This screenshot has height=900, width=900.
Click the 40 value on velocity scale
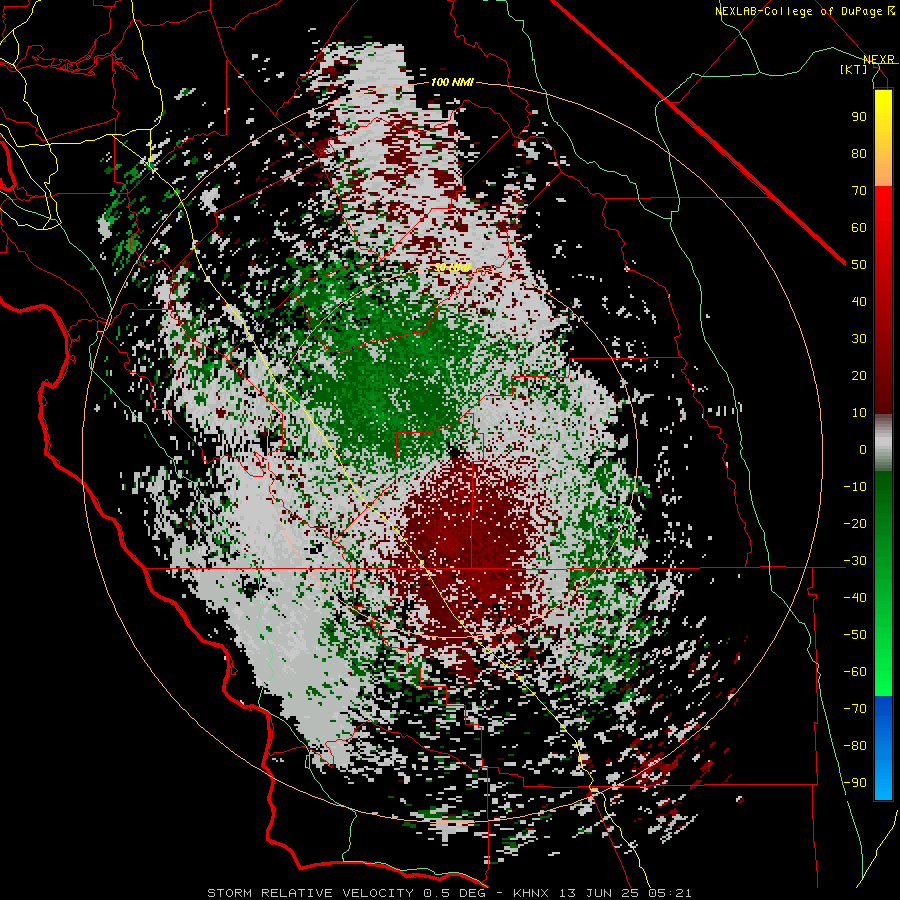click(859, 301)
